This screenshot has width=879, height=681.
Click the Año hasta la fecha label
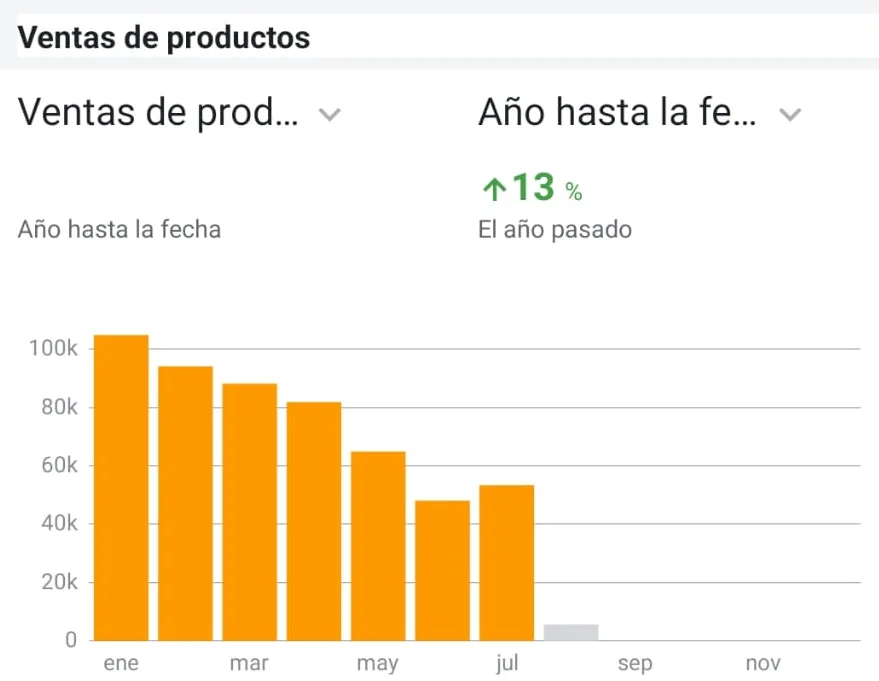[x=119, y=230]
